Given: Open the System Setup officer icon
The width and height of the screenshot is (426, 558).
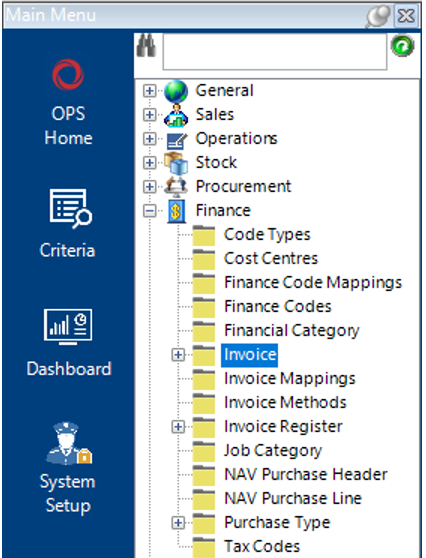Looking at the screenshot, I should coord(69,443).
